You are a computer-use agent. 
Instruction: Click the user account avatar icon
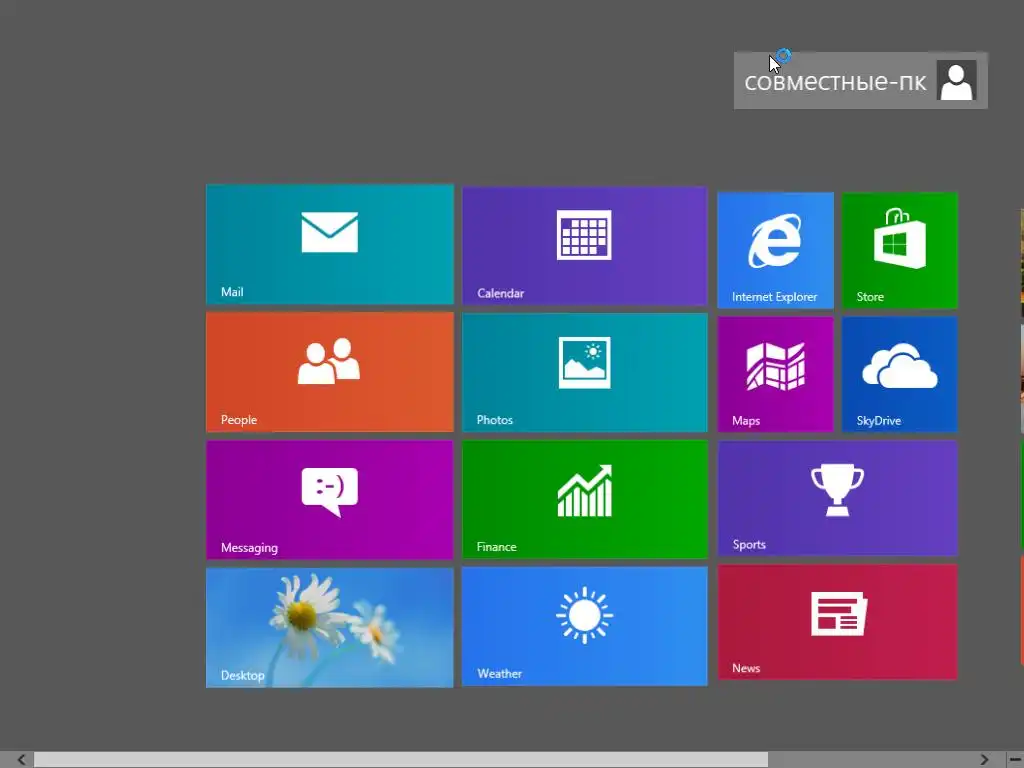[x=956, y=80]
